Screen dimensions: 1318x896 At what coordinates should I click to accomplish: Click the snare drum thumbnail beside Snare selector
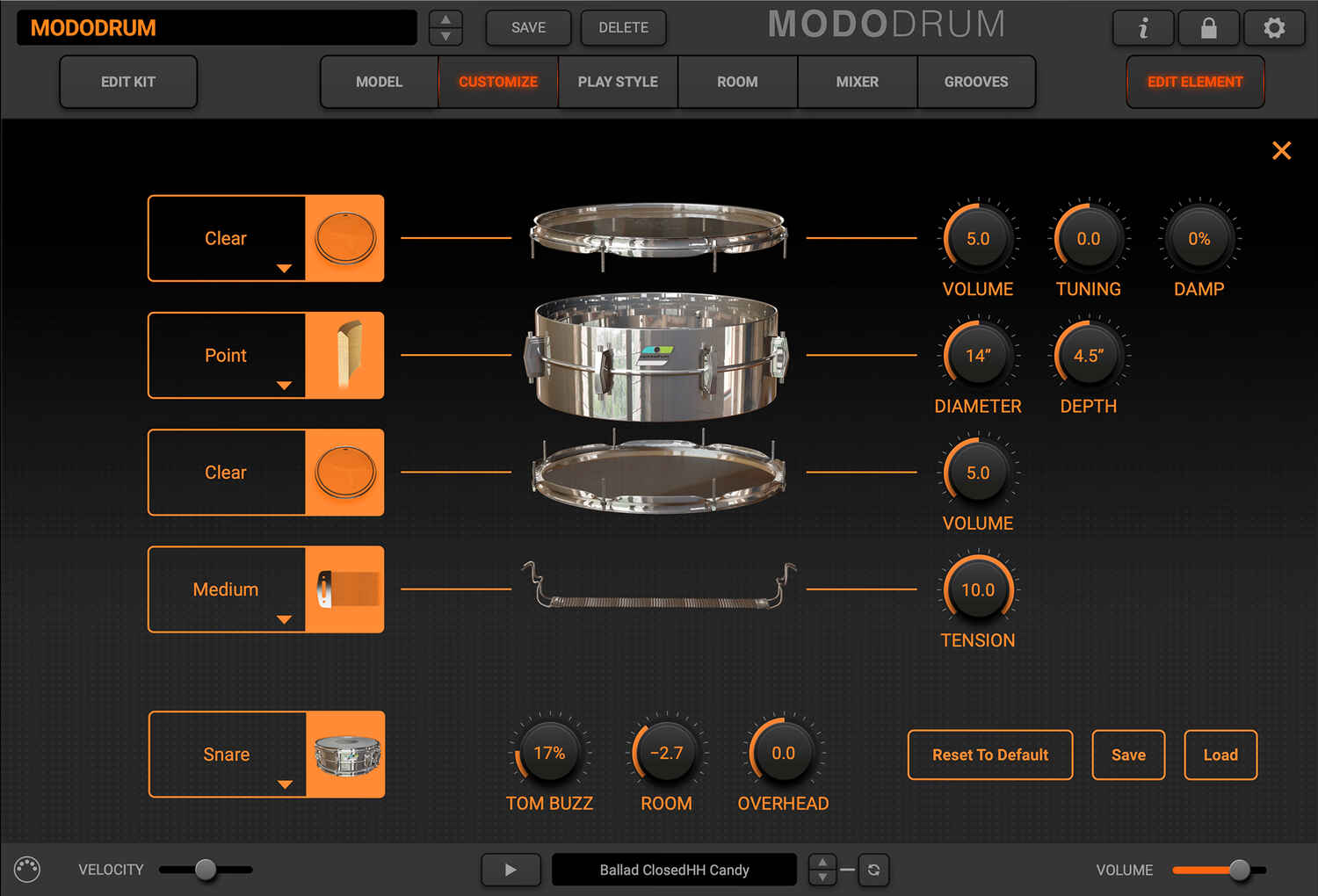(344, 754)
